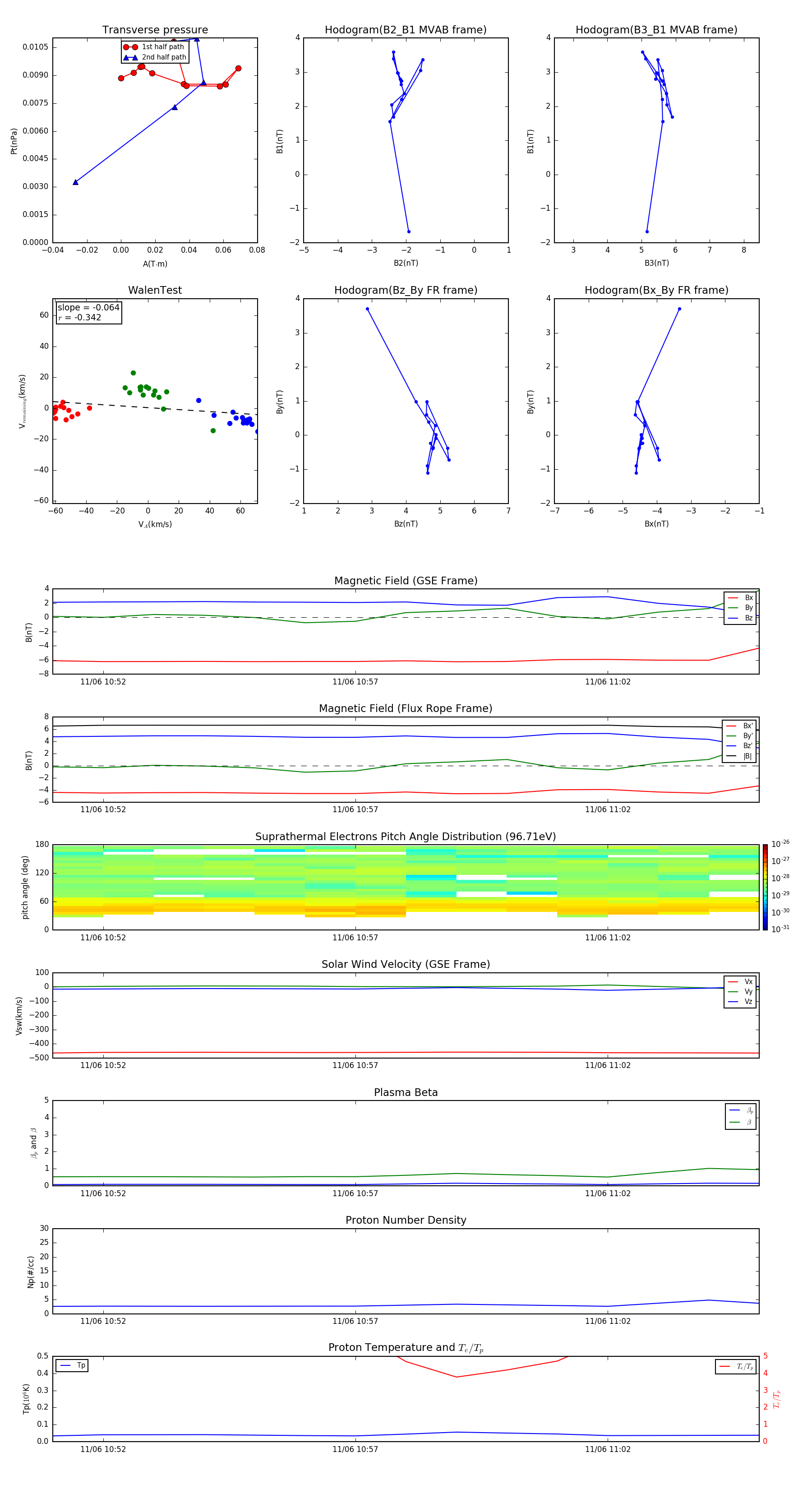Screen dimensions: 812x1489
Task: Click the lowest blue triangle in Transverse pressure plot
Action: click(76, 182)
